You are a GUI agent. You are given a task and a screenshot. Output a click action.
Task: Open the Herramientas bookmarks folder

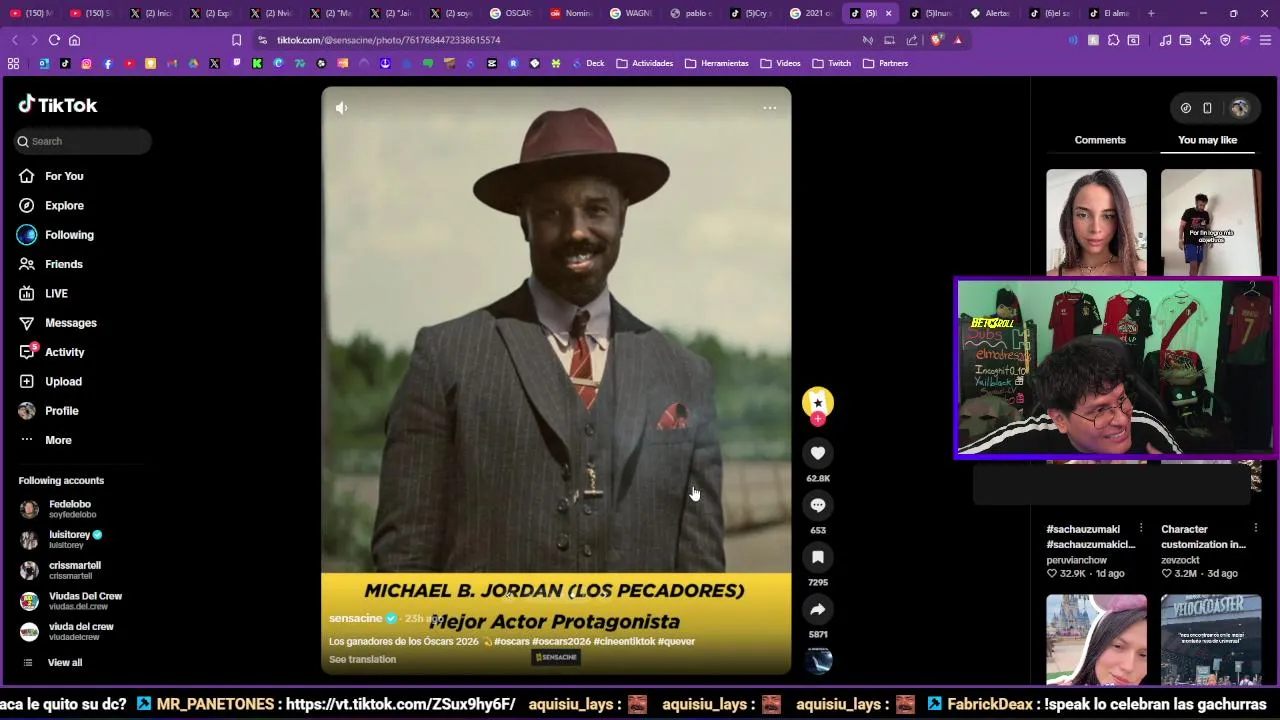pos(717,63)
